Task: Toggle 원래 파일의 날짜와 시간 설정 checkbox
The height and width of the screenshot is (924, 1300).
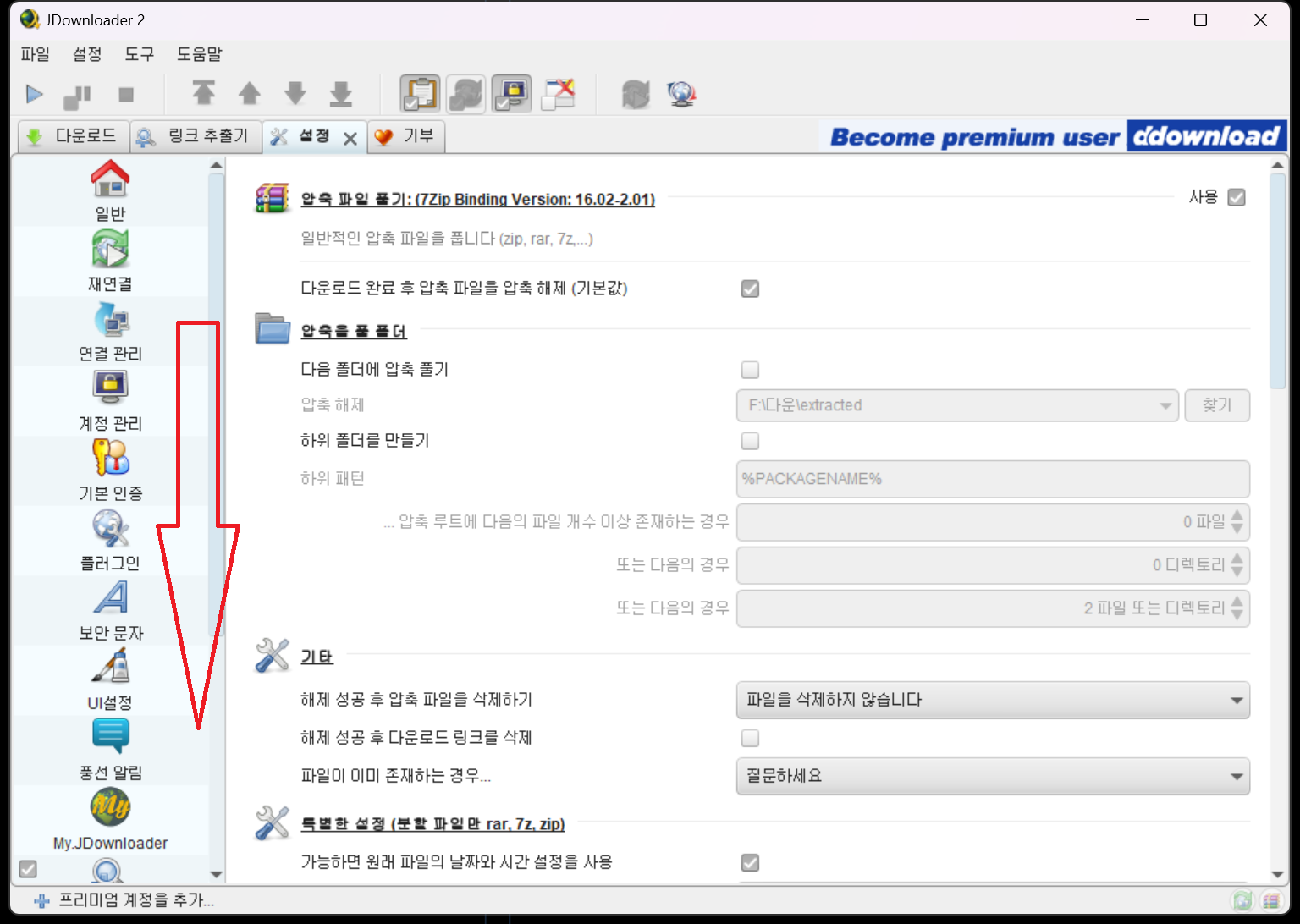Action: coord(750,862)
